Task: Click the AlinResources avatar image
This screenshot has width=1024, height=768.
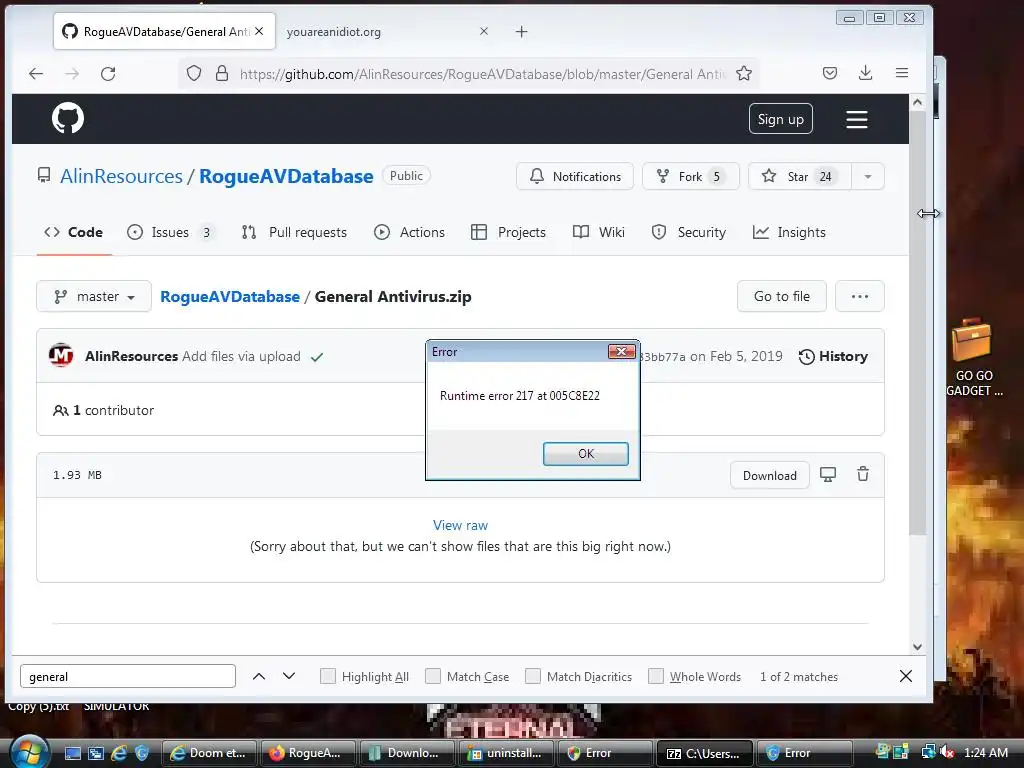Action: (x=61, y=356)
